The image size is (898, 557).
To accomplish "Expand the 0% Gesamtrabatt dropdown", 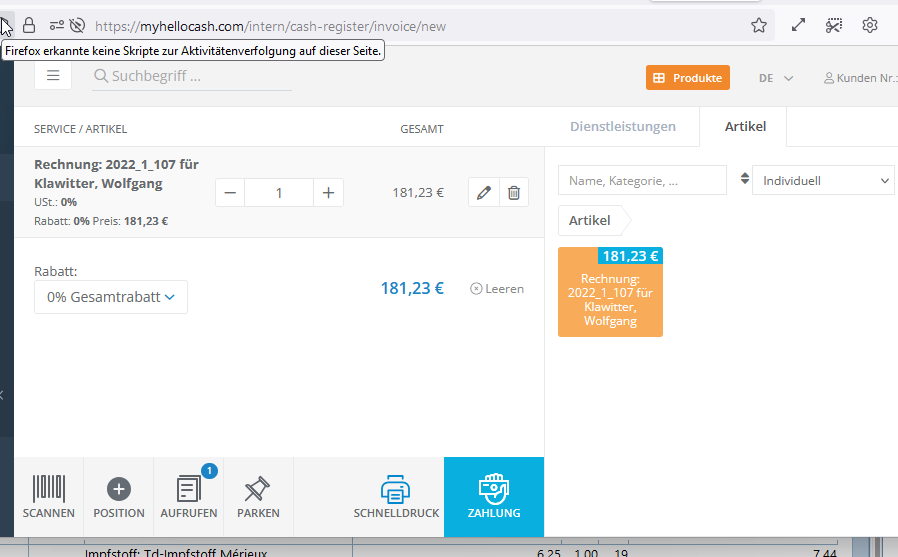I will 111,297.
